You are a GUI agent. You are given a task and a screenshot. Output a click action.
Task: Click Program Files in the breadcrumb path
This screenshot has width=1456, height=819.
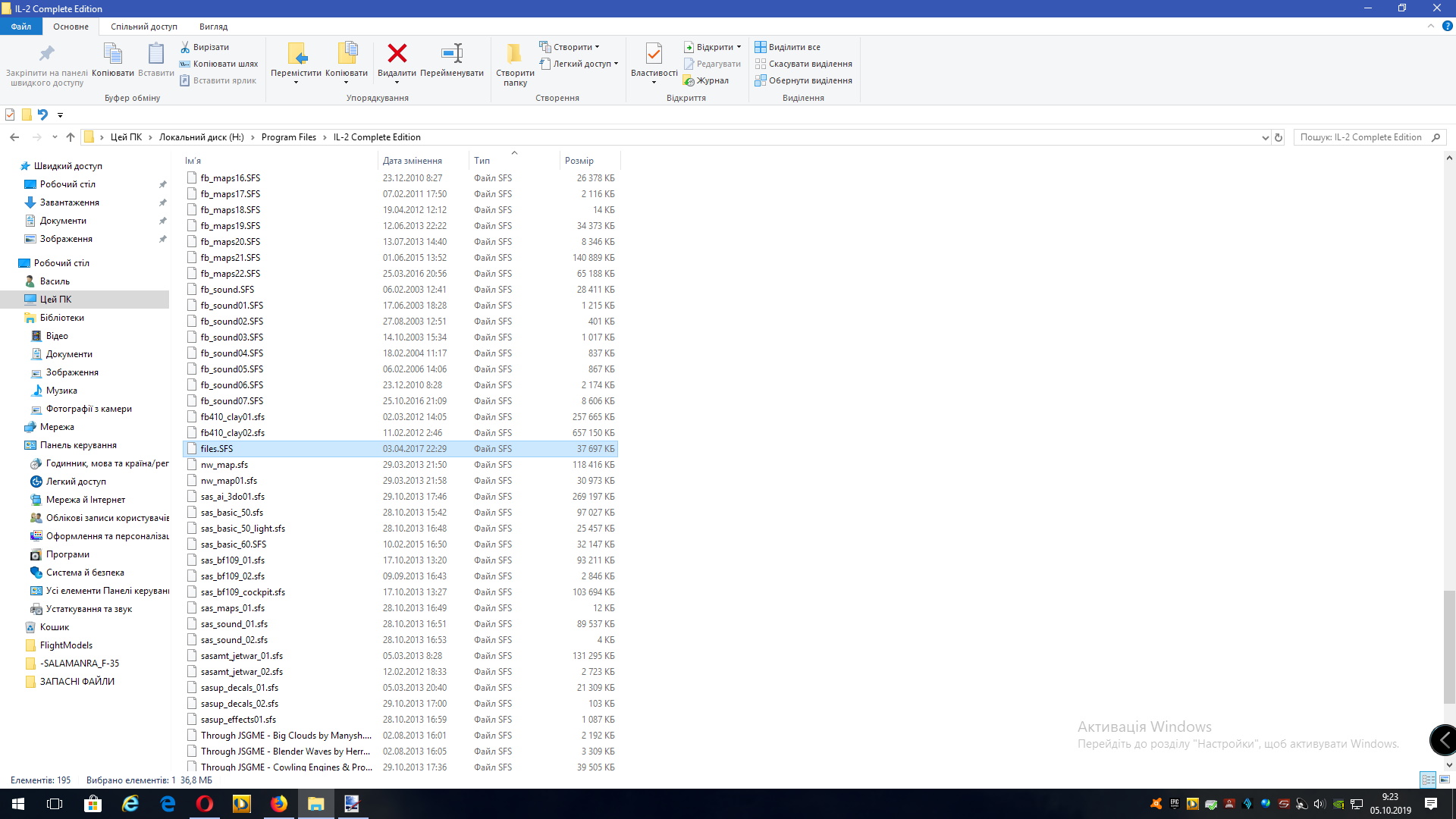[288, 137]
